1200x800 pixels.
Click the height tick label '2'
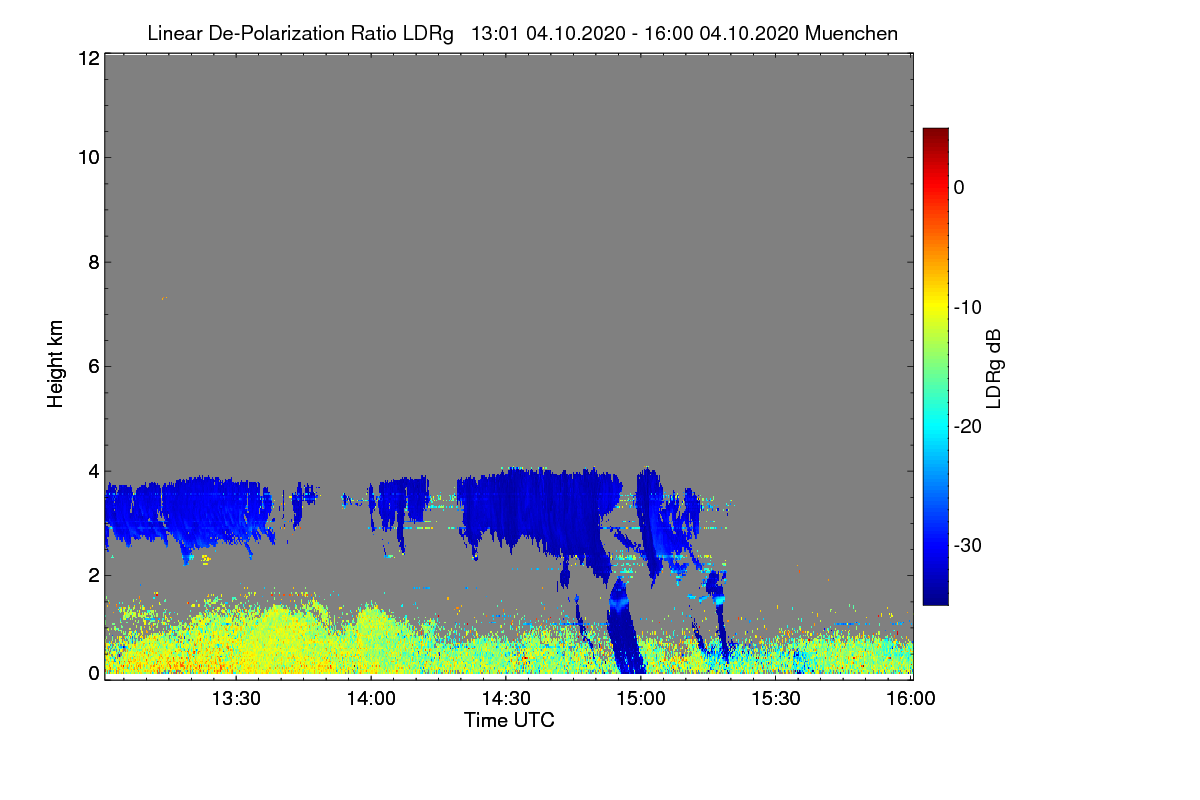tap(92, 574)
